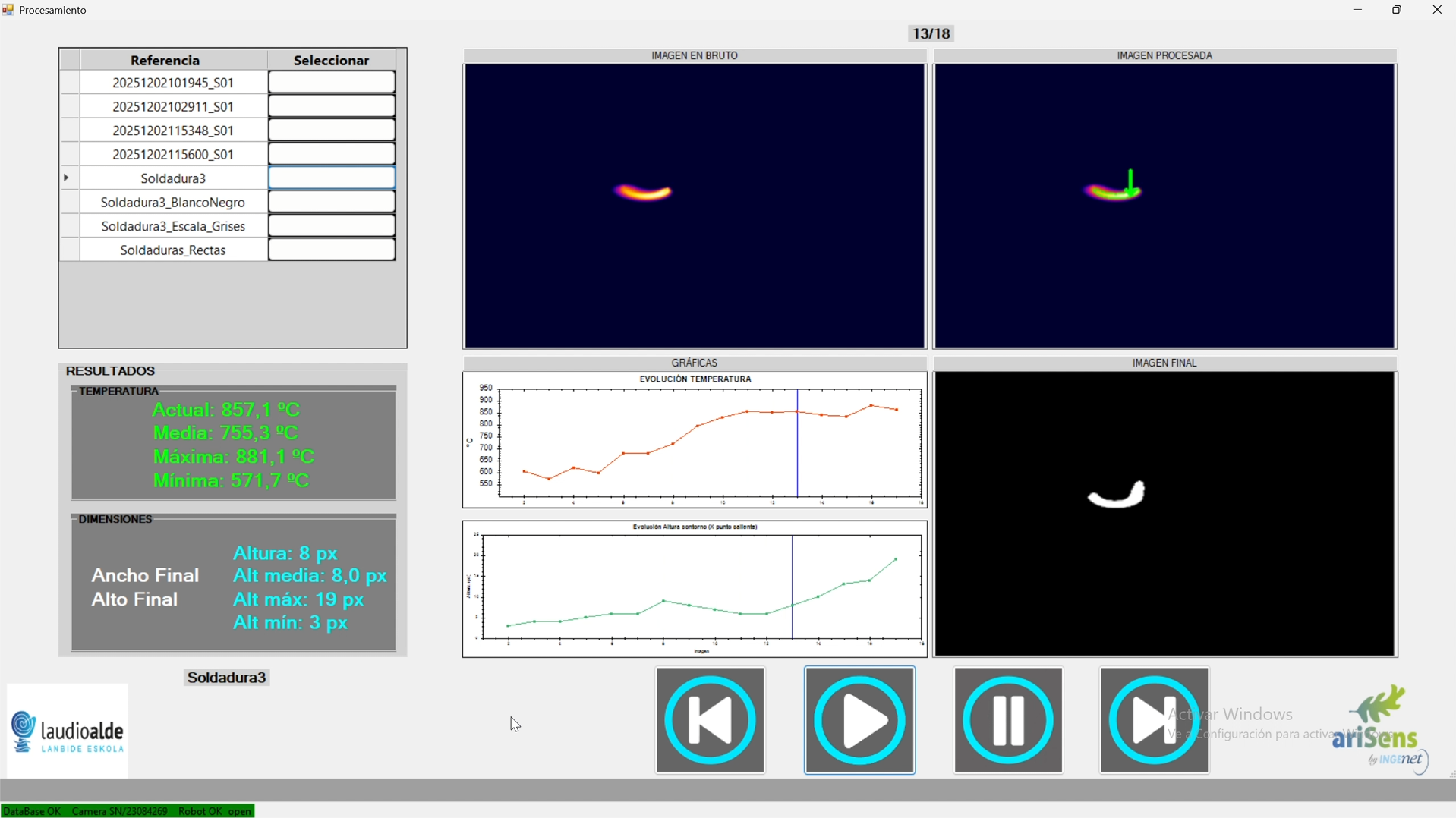Go to the previous image frame
This screenshot has width=1456, height=818.
pyautogui.click(x=710, y=720)
